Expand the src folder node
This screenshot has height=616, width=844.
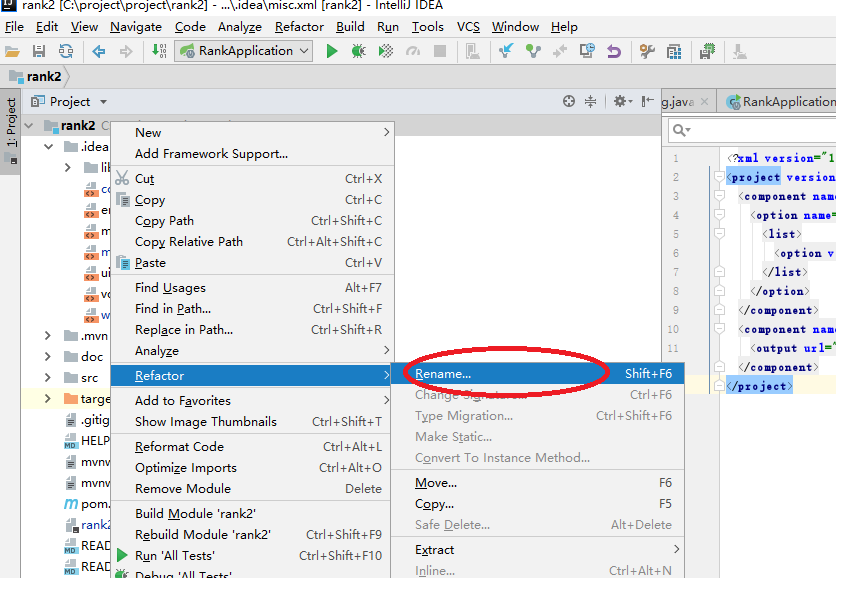point(48,377)
